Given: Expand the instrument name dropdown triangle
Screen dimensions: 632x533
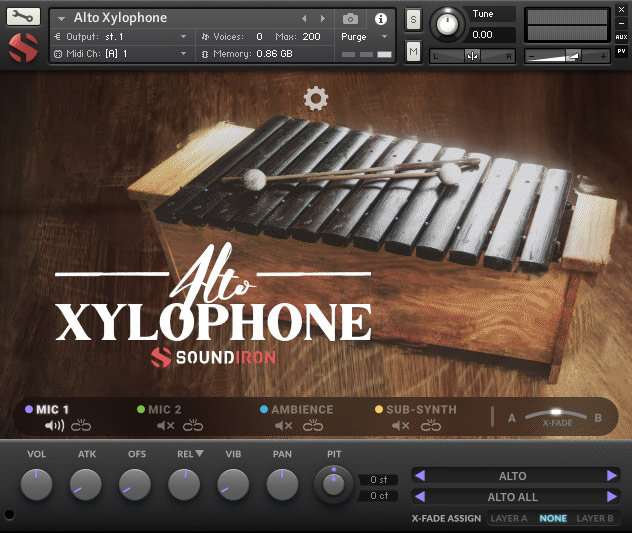Looking at the screenshot, I should [x=61, y=19].
